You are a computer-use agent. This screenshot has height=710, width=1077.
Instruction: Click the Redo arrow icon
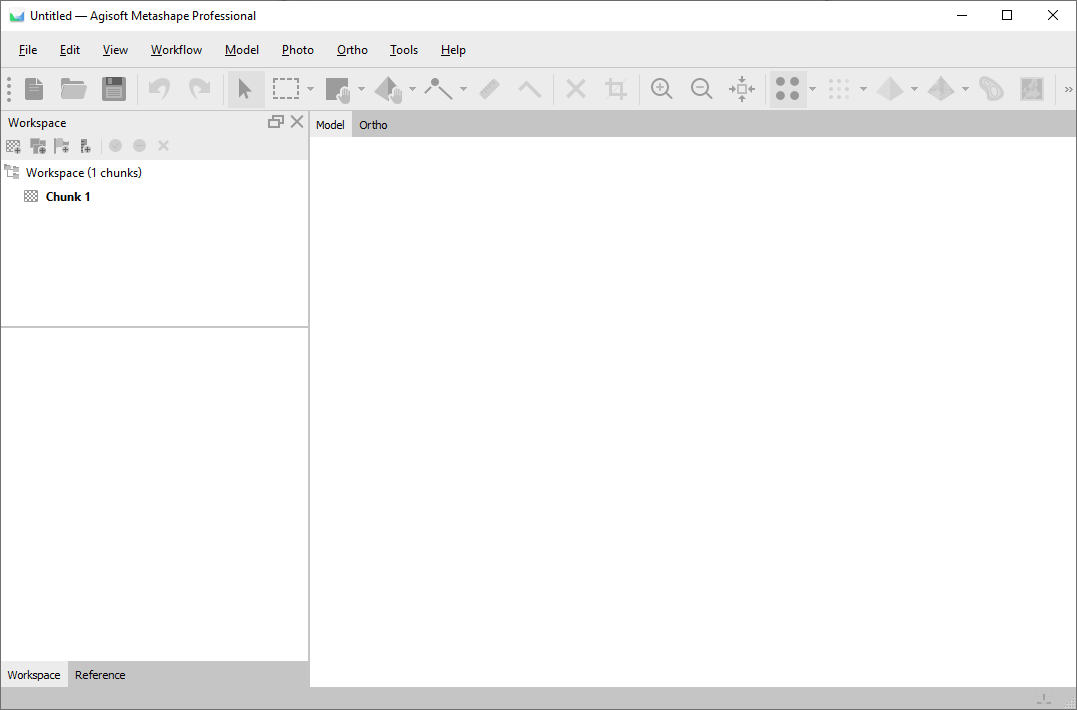coord(199,89)
